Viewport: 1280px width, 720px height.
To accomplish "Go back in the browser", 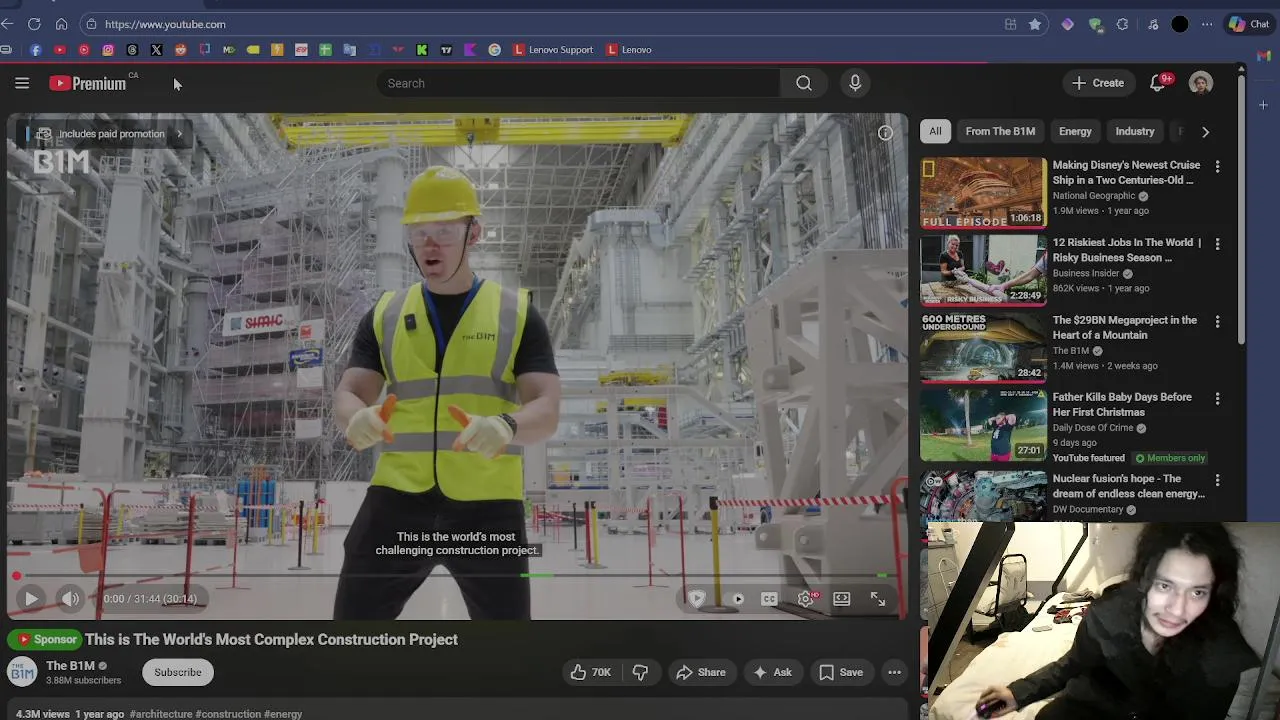I will coord(8,24).
